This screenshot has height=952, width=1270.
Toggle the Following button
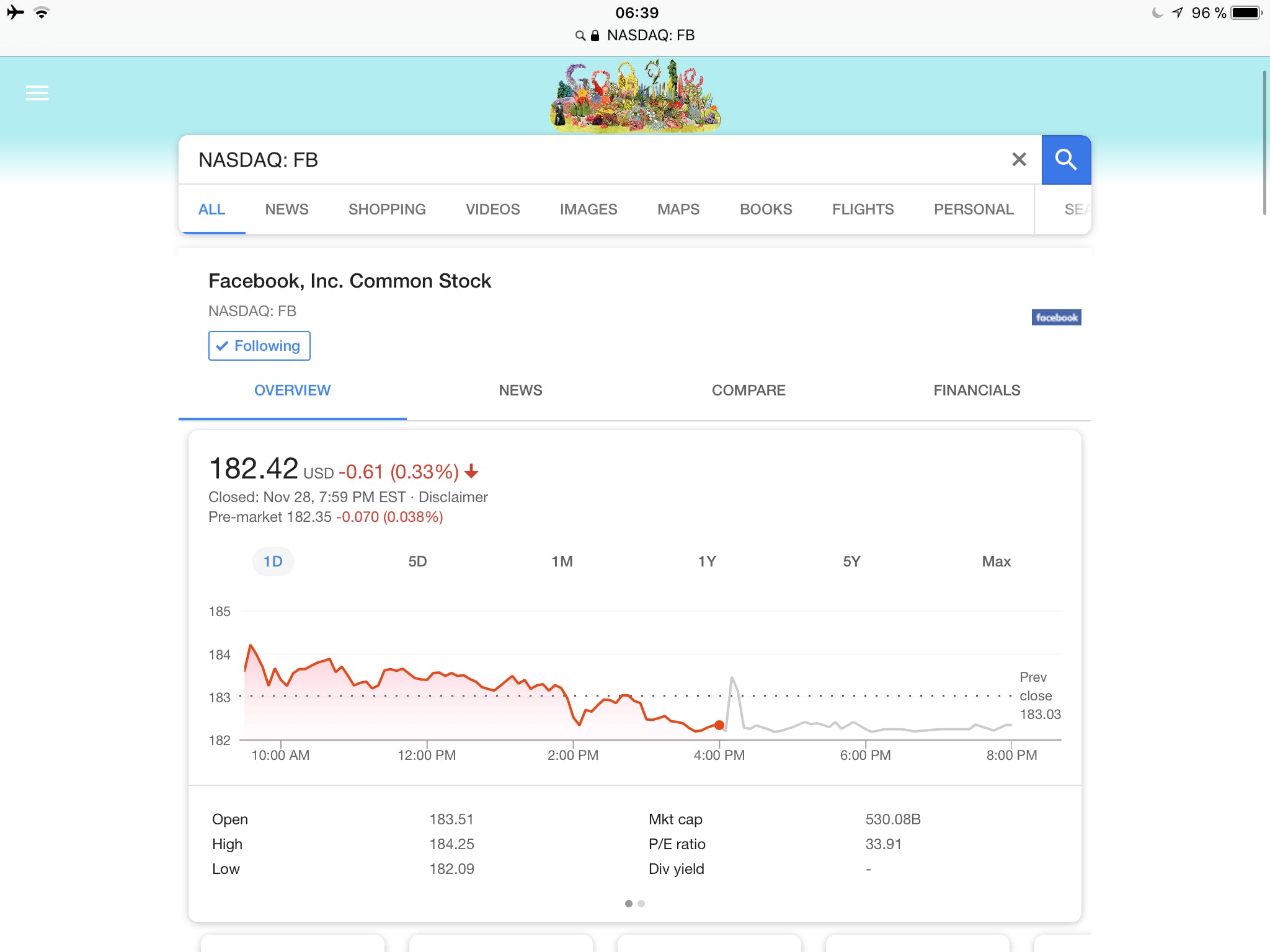coord(259,346)
